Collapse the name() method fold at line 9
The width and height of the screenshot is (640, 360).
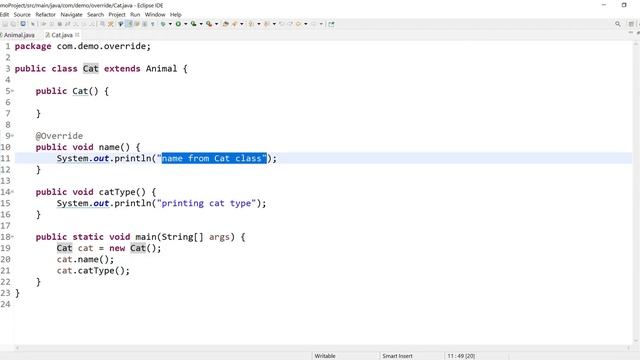[x=13, y=136]
